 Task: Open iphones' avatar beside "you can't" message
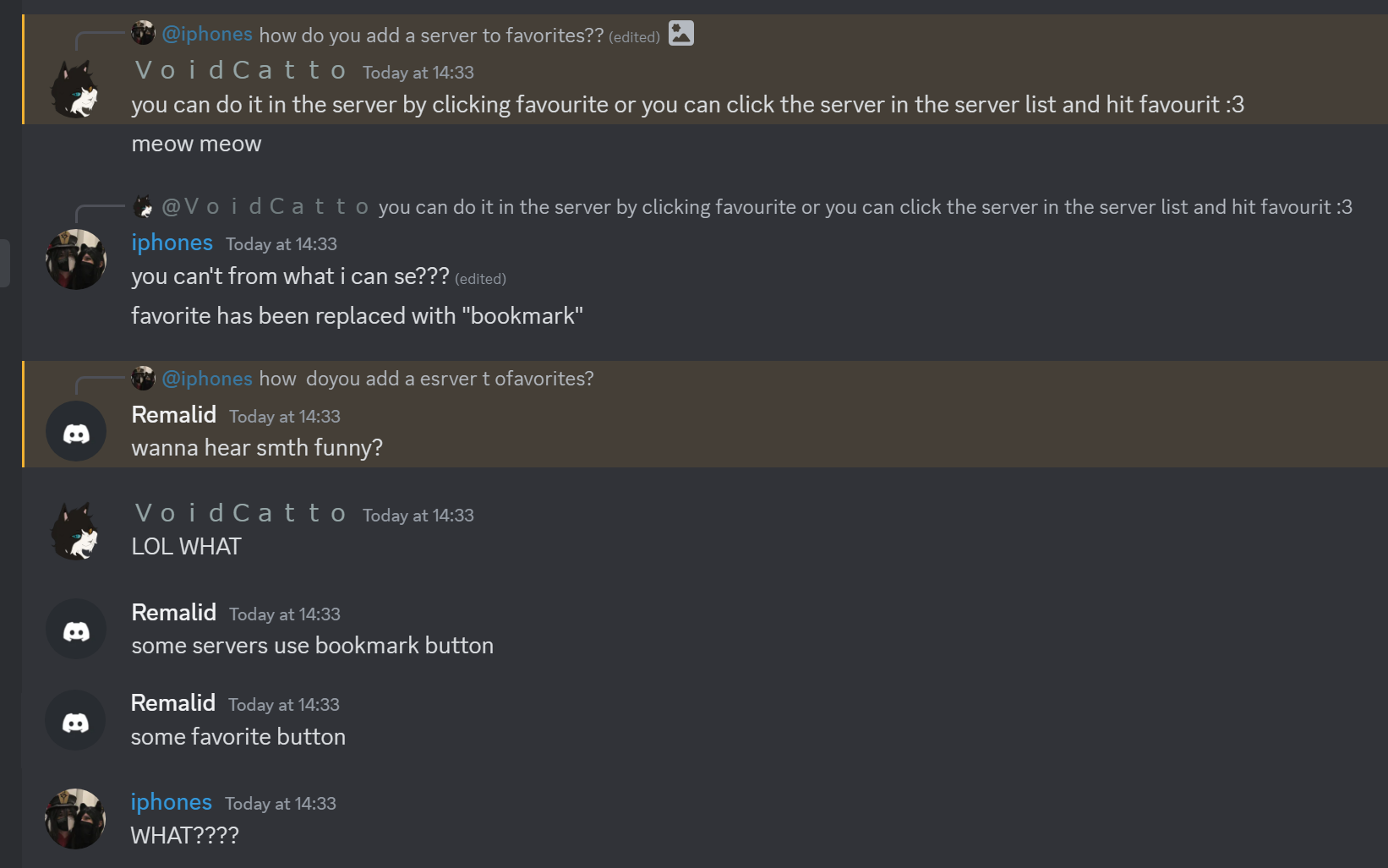point(76,259)
